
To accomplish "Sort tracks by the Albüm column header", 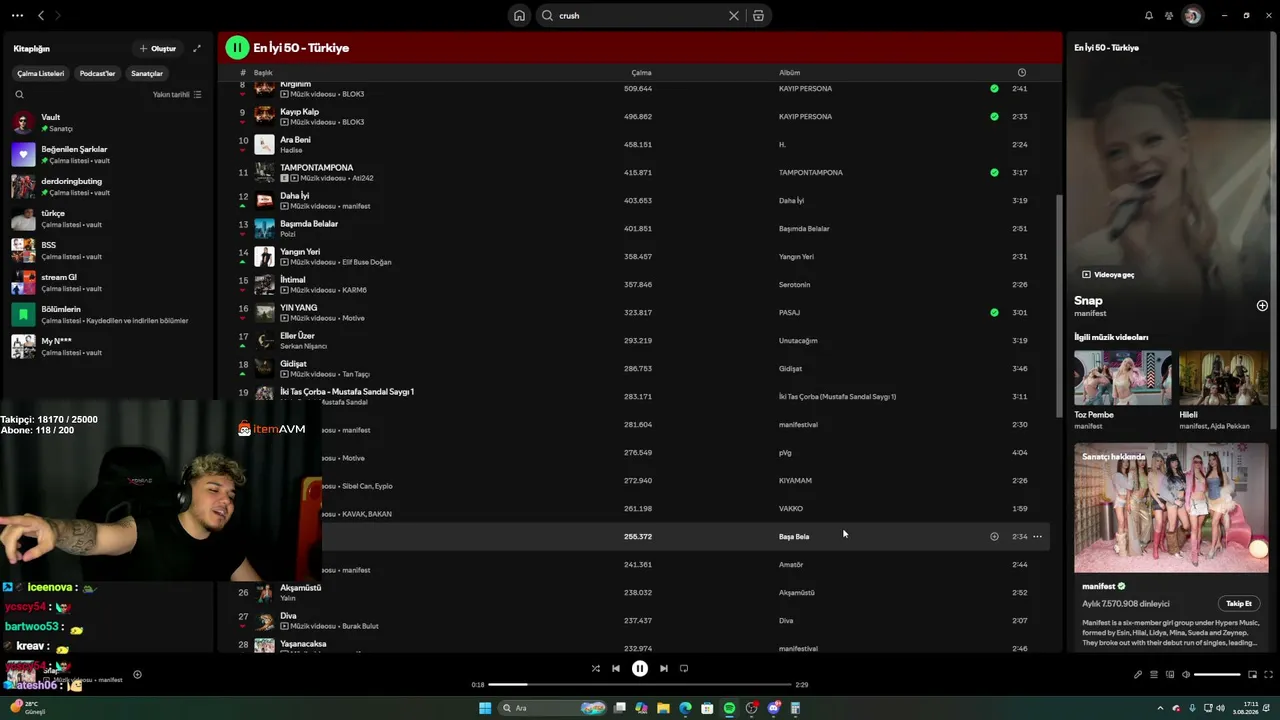I will (790, 73).
